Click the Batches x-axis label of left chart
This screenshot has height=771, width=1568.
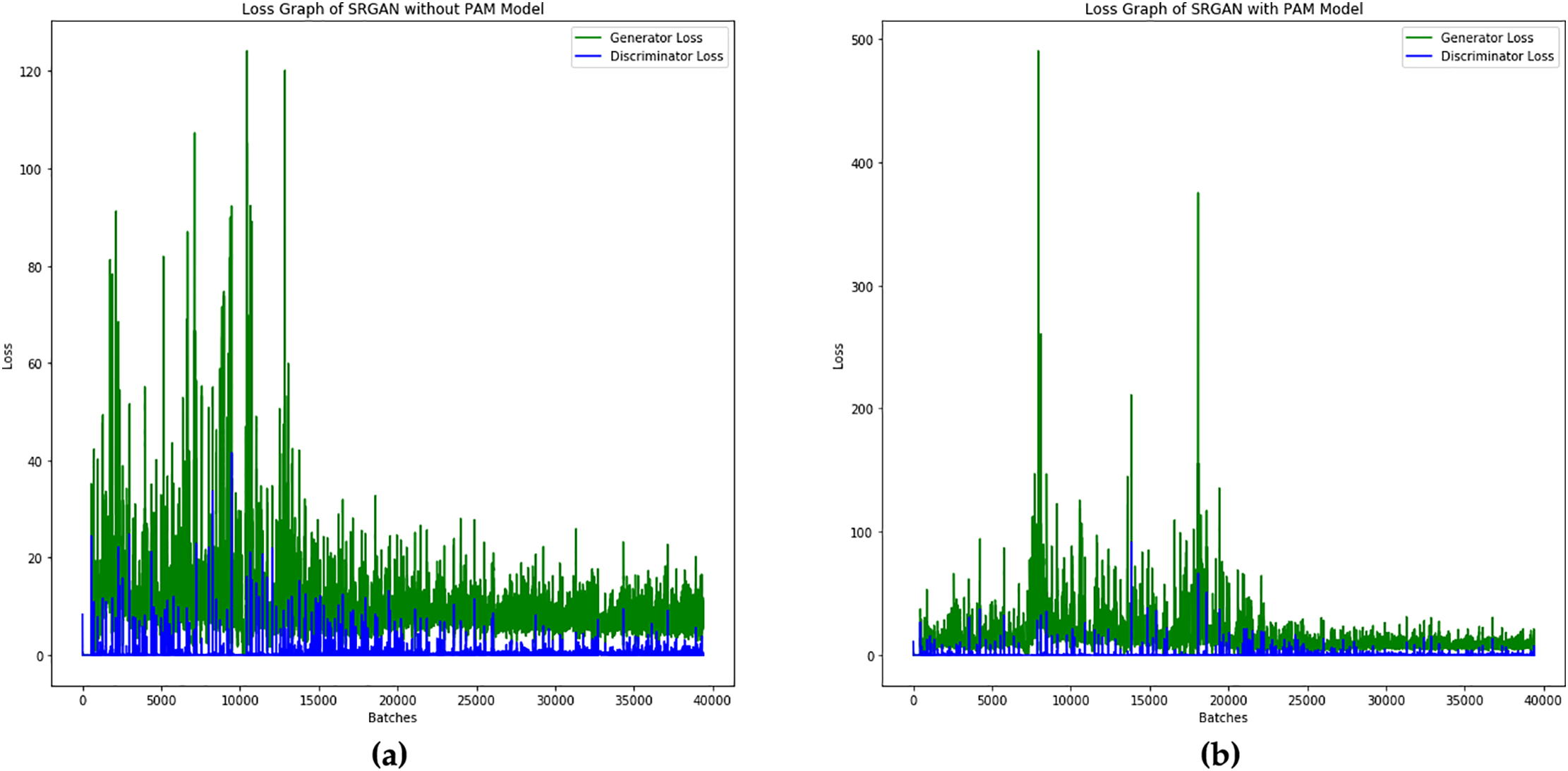(x=392, y=717)
